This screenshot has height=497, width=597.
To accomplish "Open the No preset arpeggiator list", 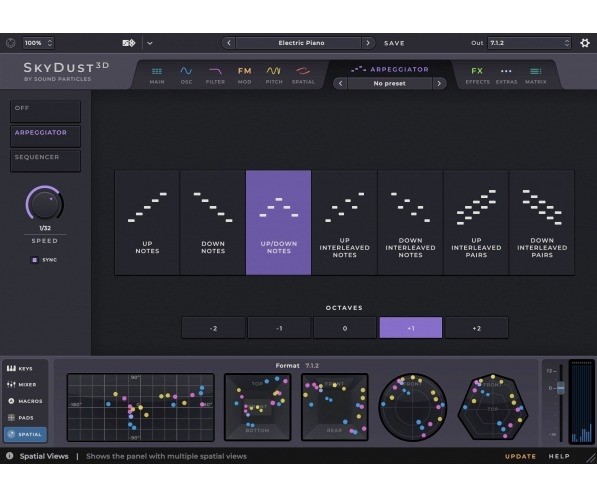I will coord(389,83).
